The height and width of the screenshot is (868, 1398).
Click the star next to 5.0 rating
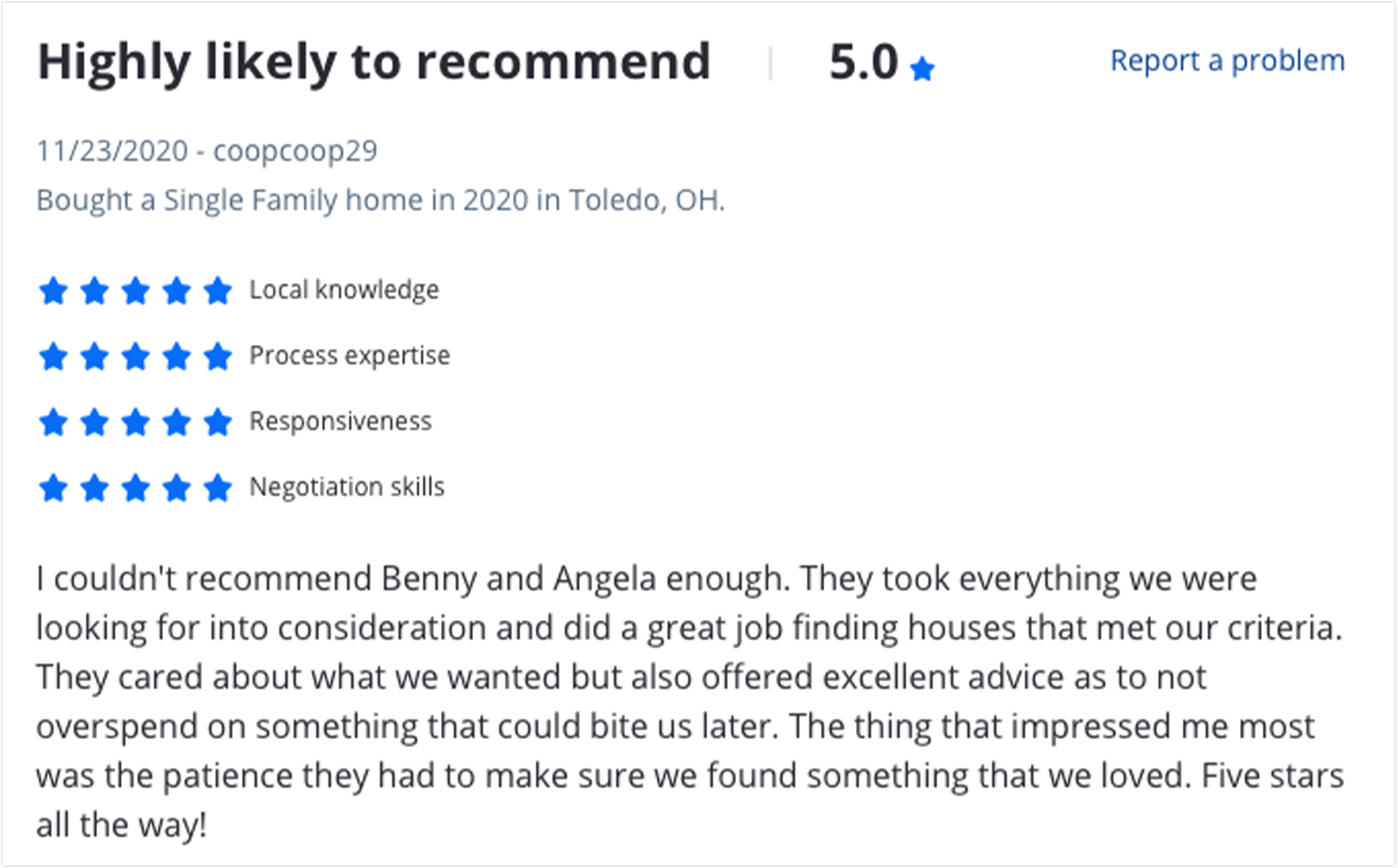(922, 69)
